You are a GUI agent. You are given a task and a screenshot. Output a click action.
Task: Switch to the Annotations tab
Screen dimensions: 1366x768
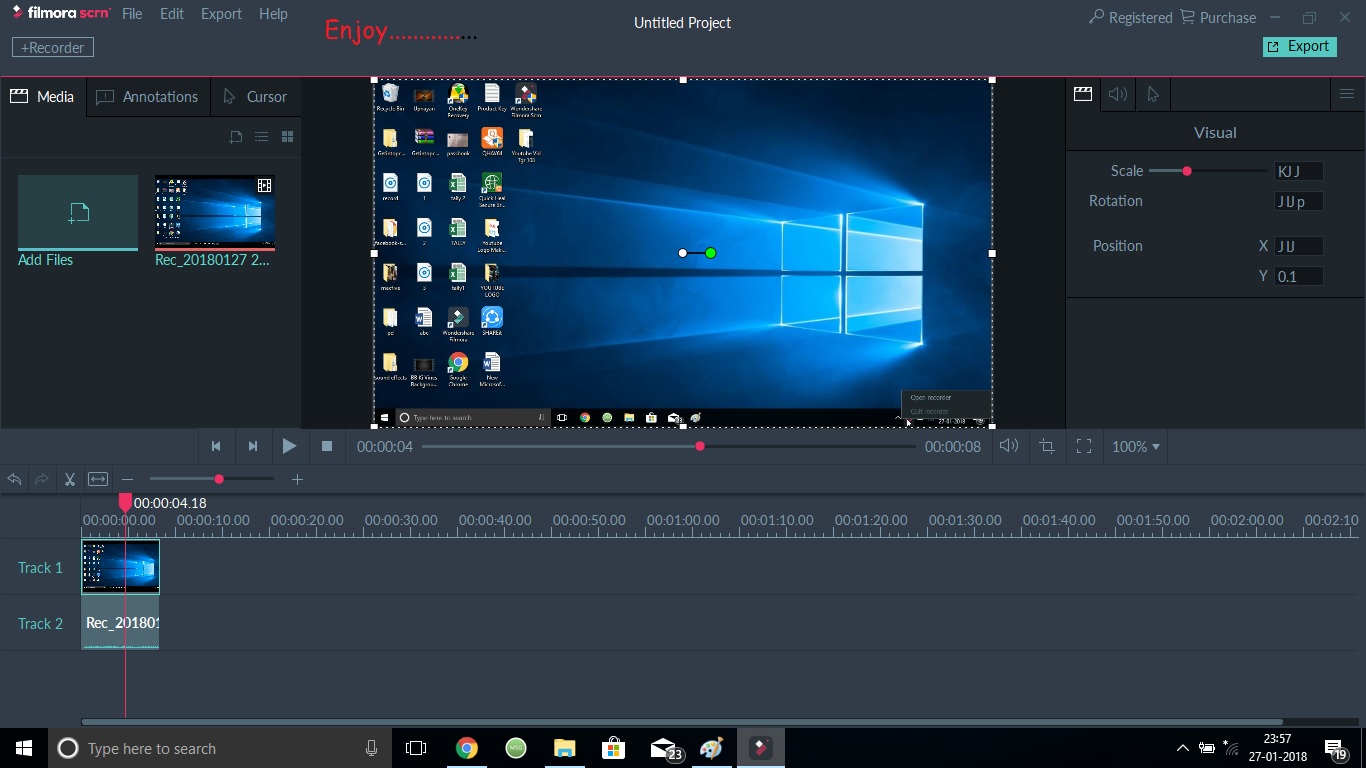click(148, 97)
